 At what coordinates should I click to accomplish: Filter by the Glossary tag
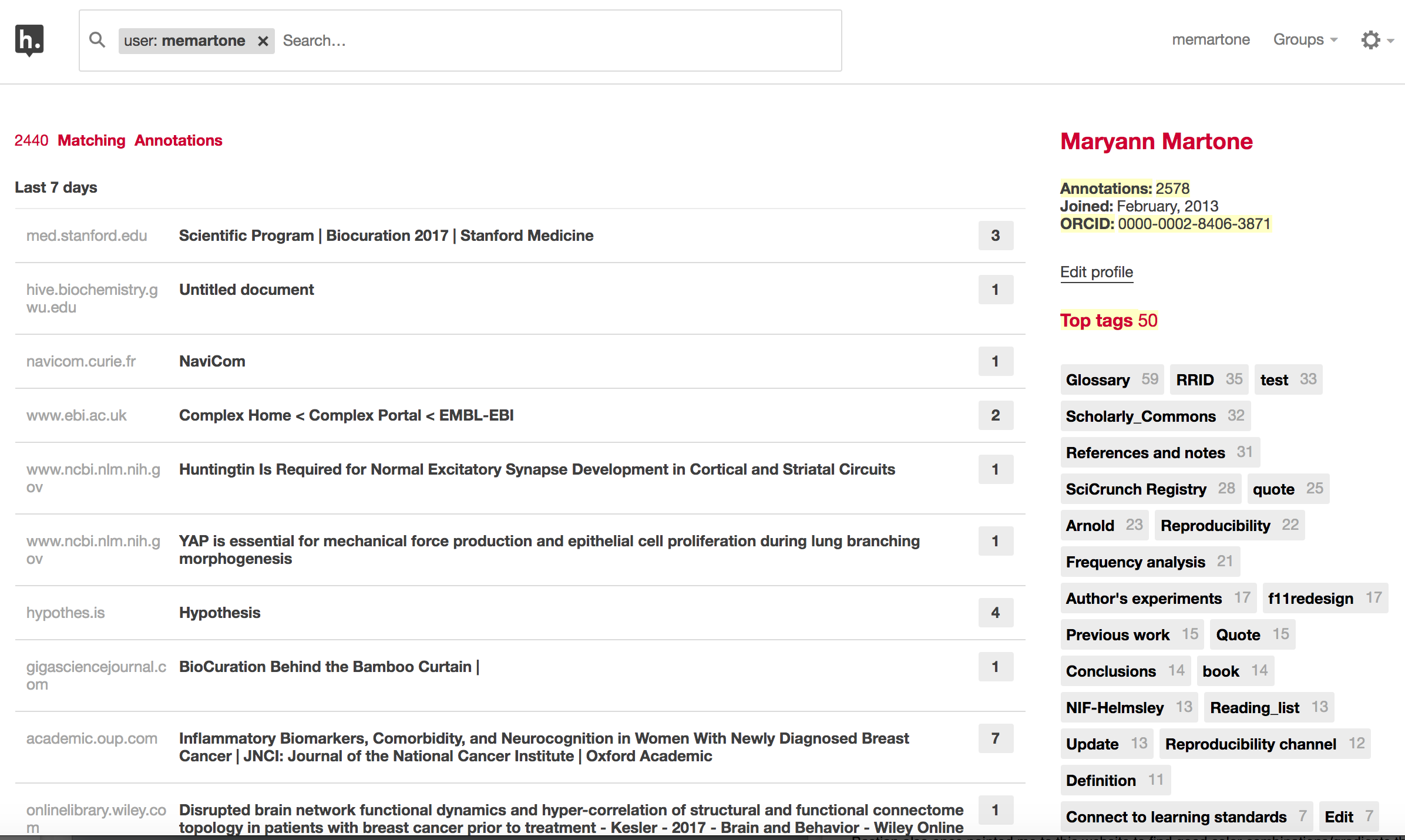[1112, 379]
